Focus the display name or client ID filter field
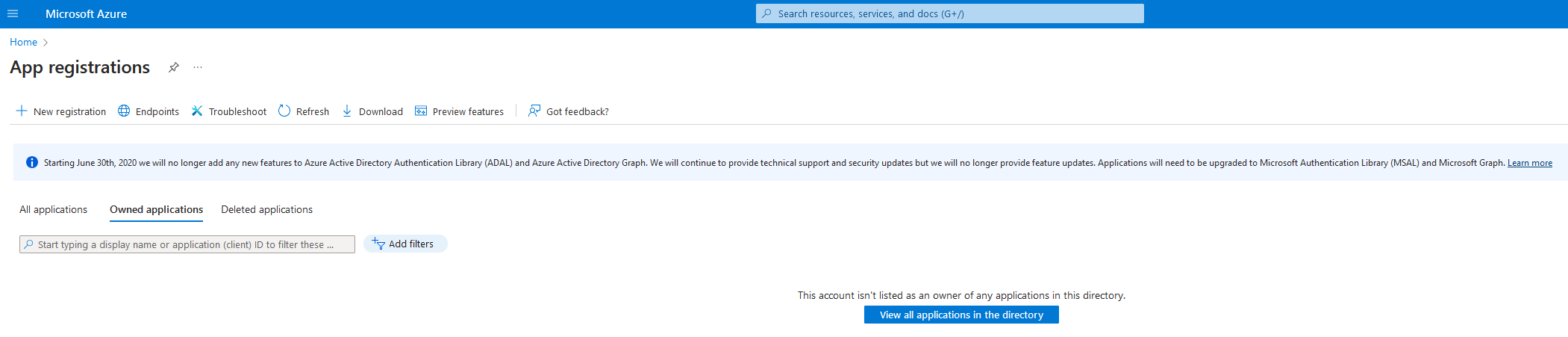Image resolution: width=1568 pixels, height=337 pixels. coord(187,244)
